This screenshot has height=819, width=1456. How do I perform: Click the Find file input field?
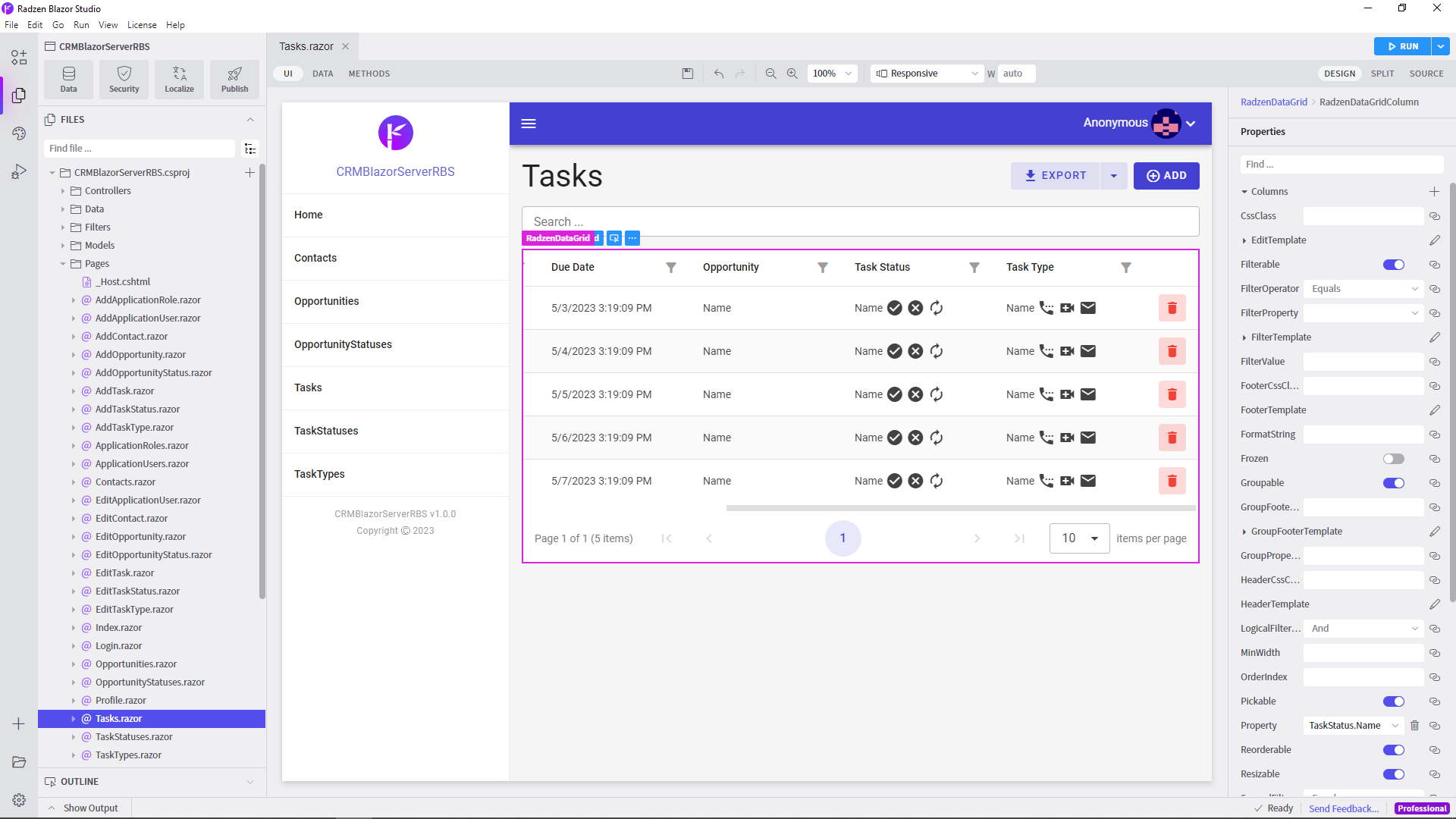pos(140,149)
